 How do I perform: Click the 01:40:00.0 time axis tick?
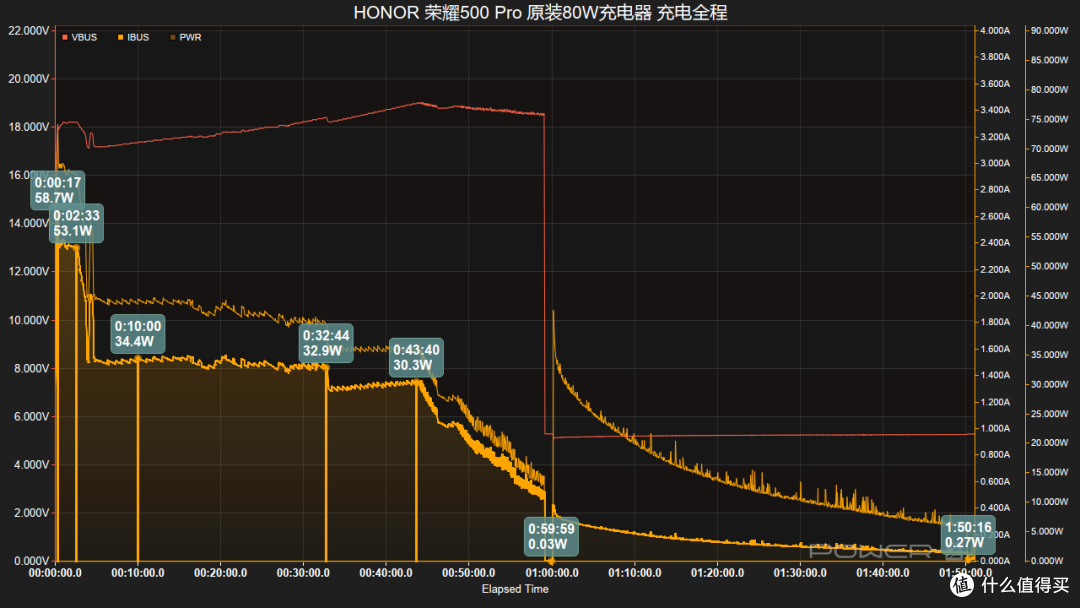(x=882, y=573)
